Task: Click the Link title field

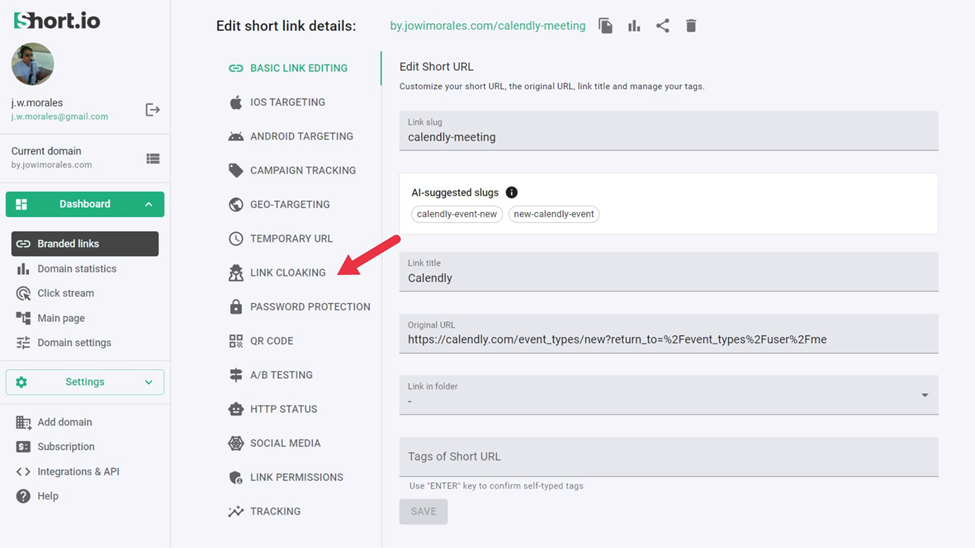Action: 668,272
